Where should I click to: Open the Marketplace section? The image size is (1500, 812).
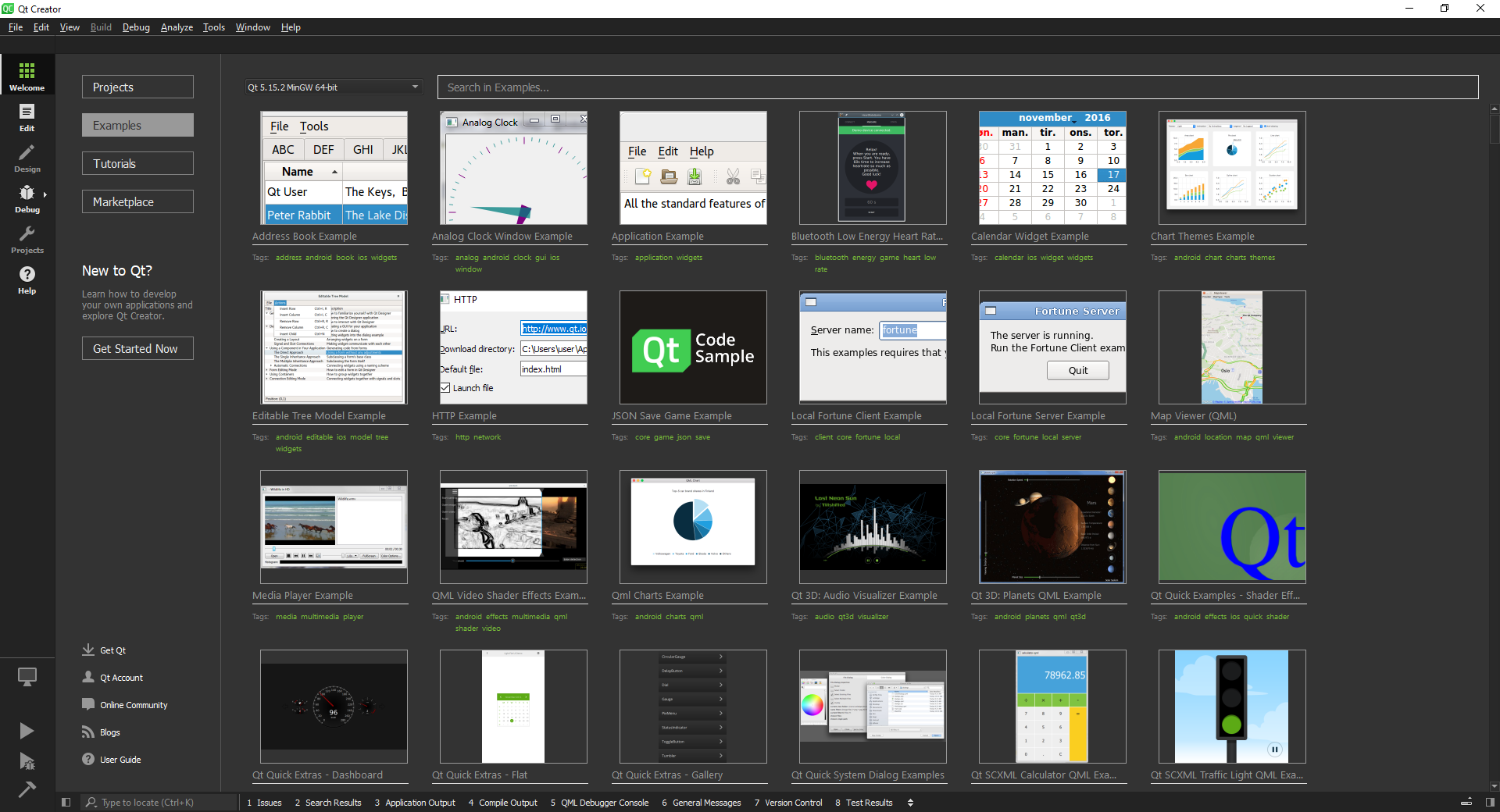137,201
